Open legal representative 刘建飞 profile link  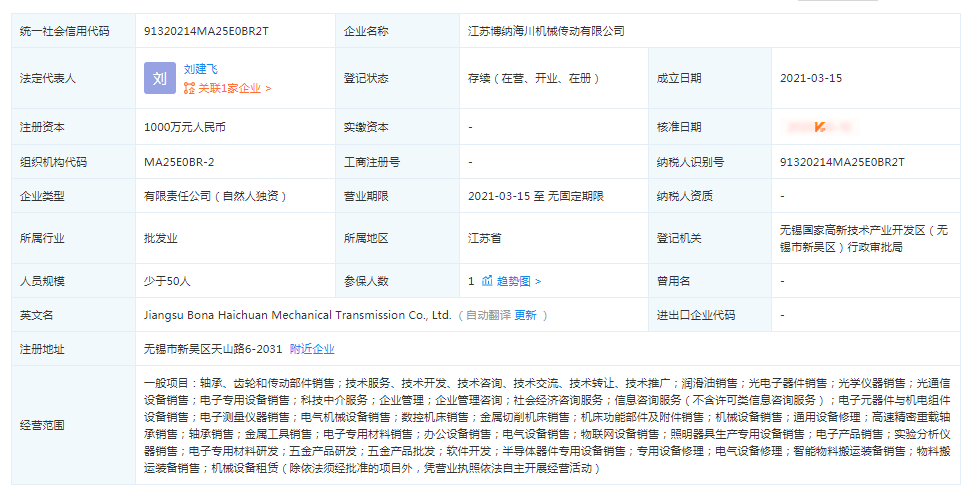200,69
